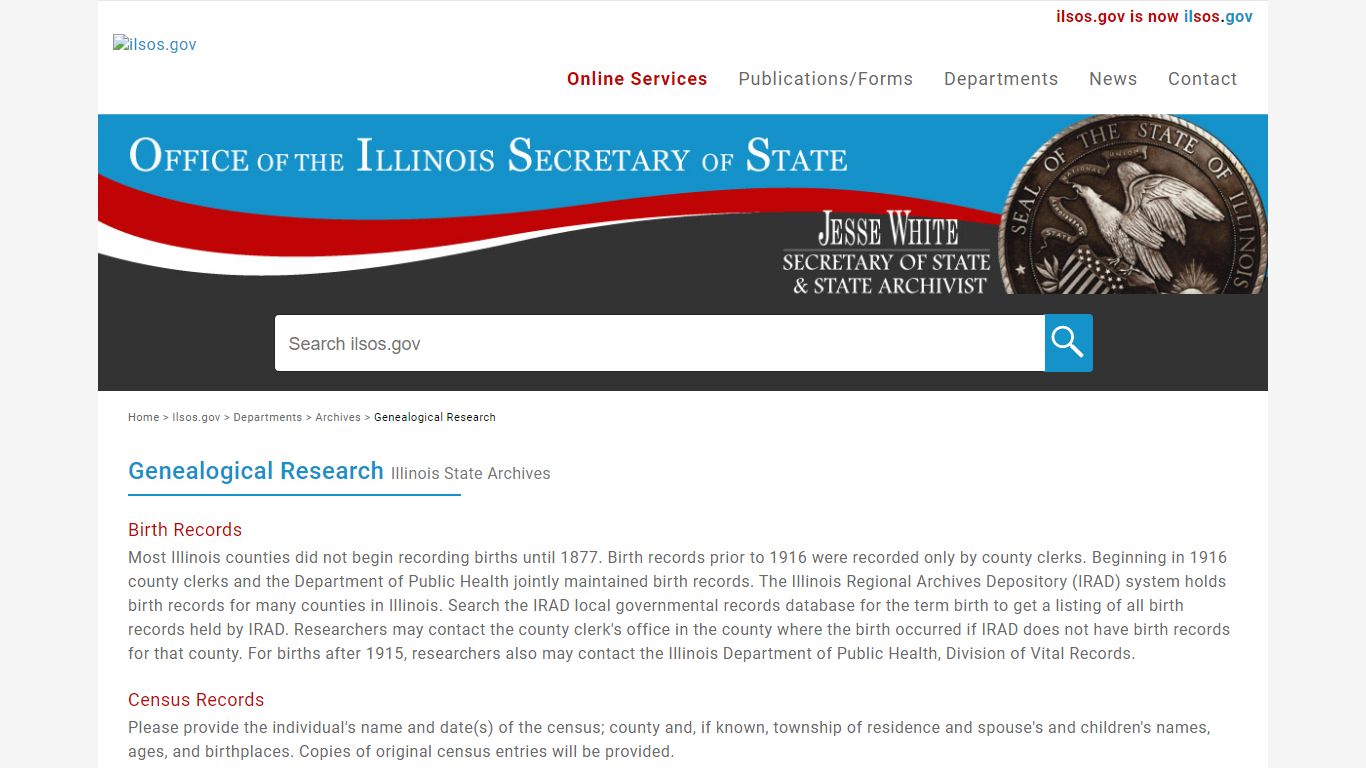
Task: Click the Census Records heading
Action: (x=196, y=700)
